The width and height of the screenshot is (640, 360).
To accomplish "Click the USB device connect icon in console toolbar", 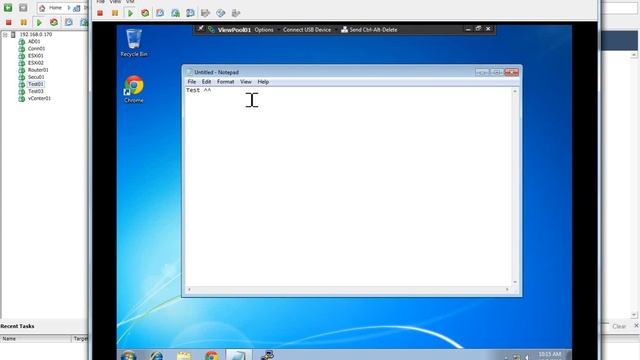I will [x=236, y=13].
